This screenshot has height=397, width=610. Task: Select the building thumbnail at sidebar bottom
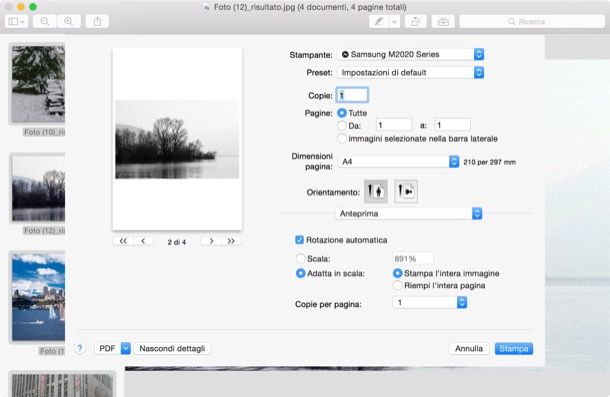tap(62, 385)
